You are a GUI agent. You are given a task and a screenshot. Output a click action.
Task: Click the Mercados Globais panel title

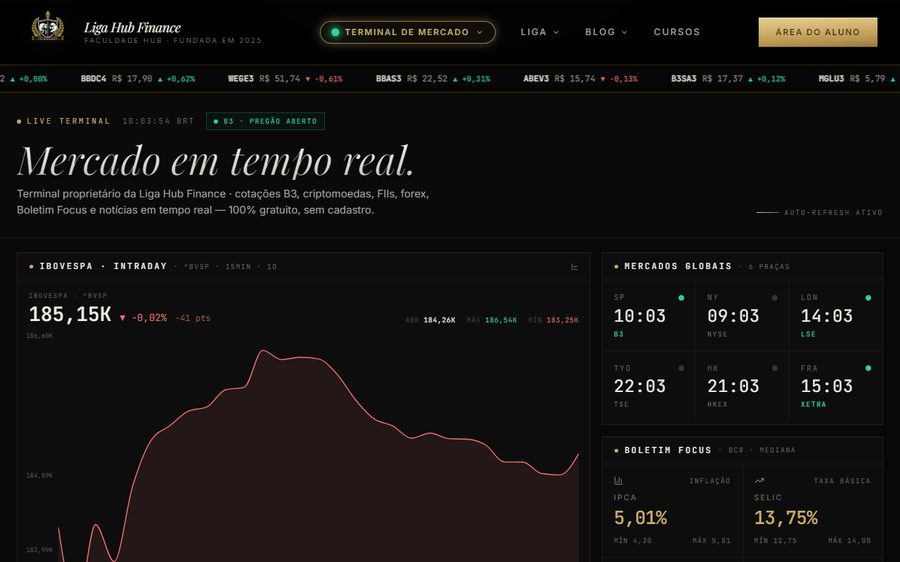(678, 266)
